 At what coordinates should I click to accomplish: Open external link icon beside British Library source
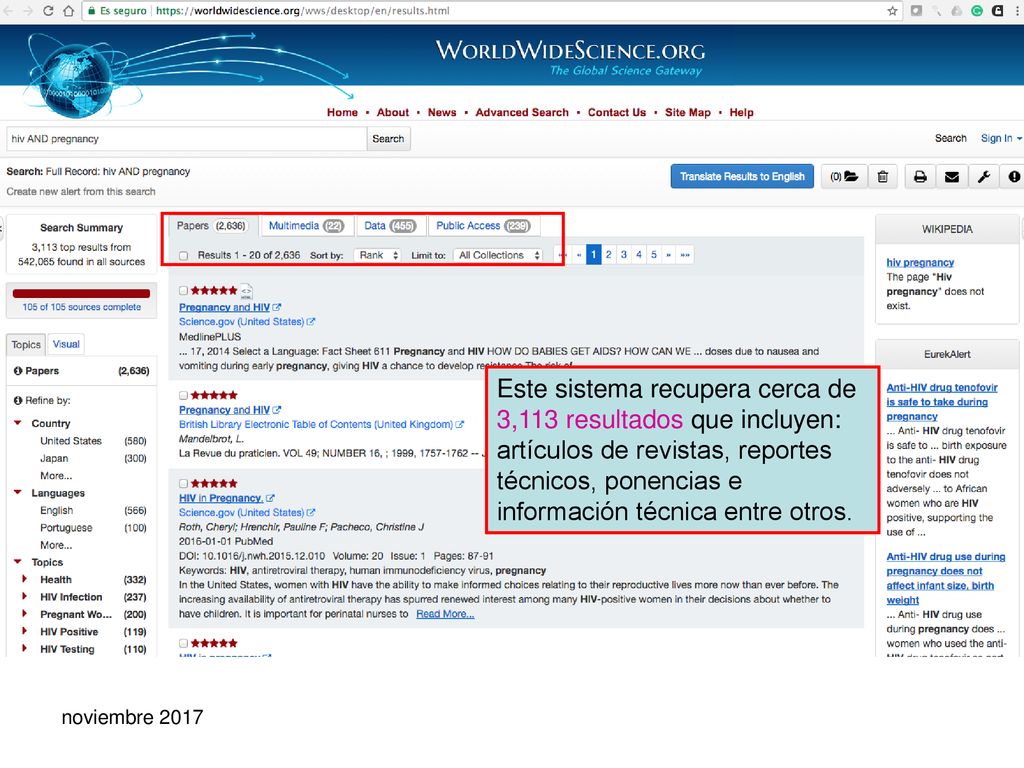pyautogui.click(x=460, y=424)
